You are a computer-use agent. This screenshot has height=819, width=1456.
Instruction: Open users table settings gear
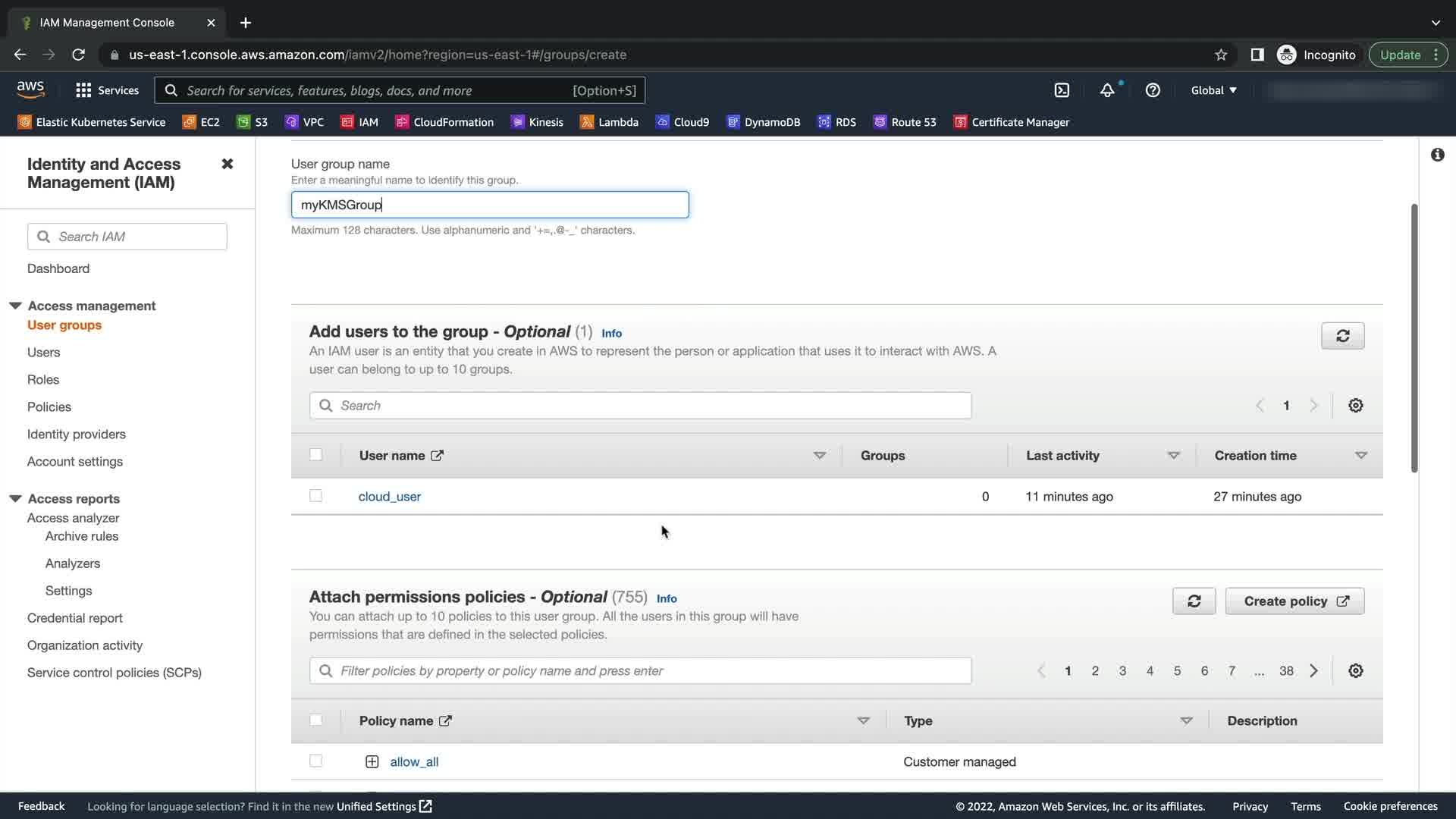pos(1355,406)
